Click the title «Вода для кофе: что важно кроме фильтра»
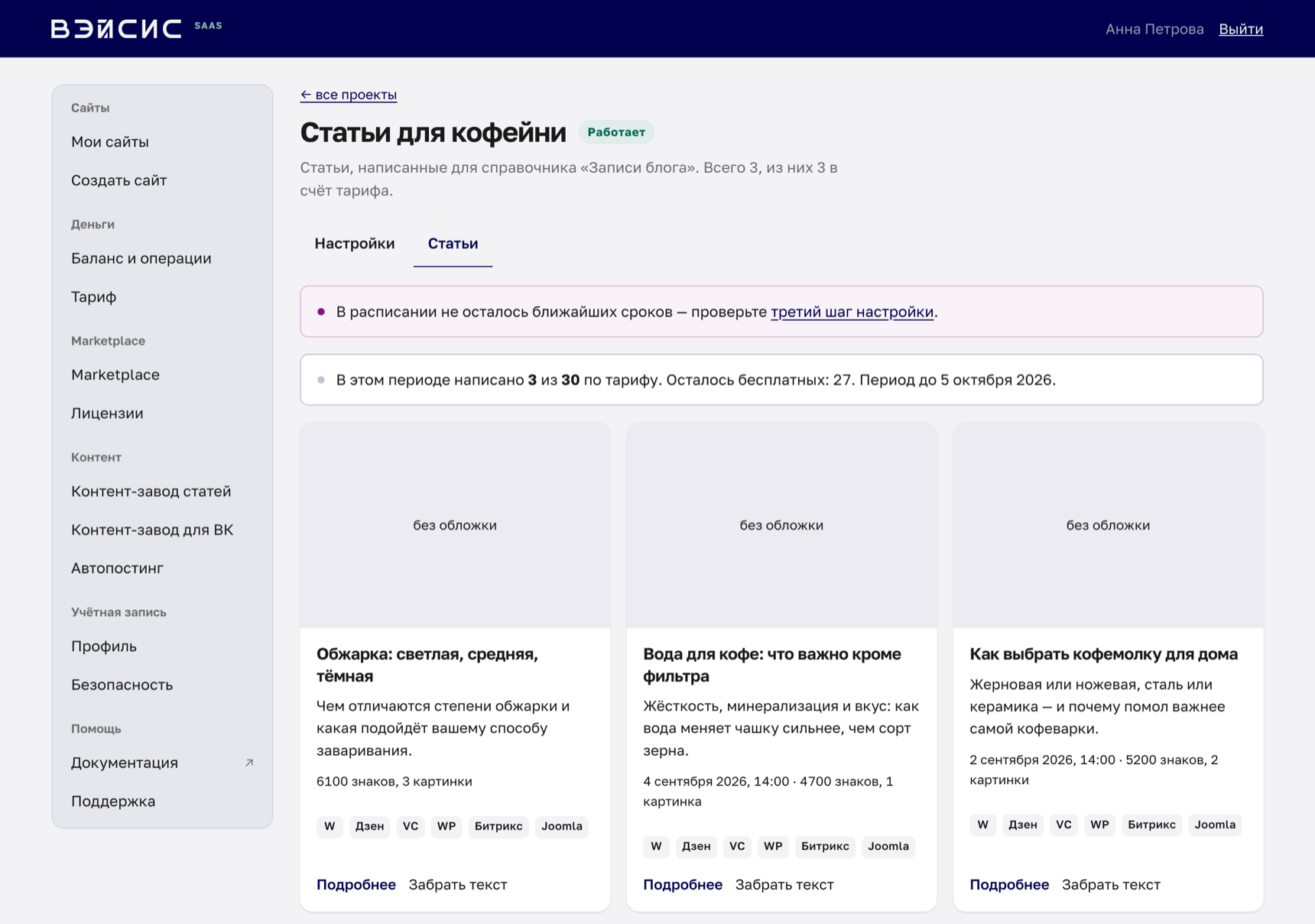The height and width of the screenshot is (924, 1315). click(772, 665)
